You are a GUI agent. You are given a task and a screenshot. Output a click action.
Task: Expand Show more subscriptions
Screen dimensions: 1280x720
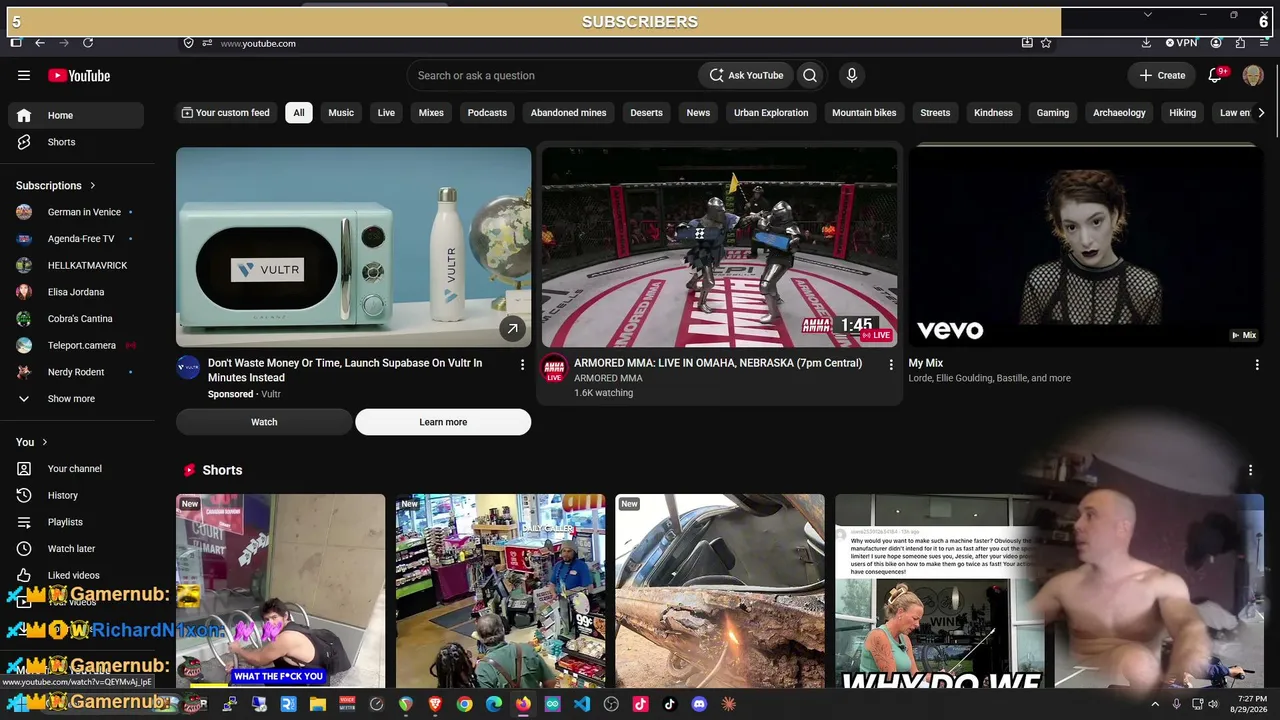point(76,399)
